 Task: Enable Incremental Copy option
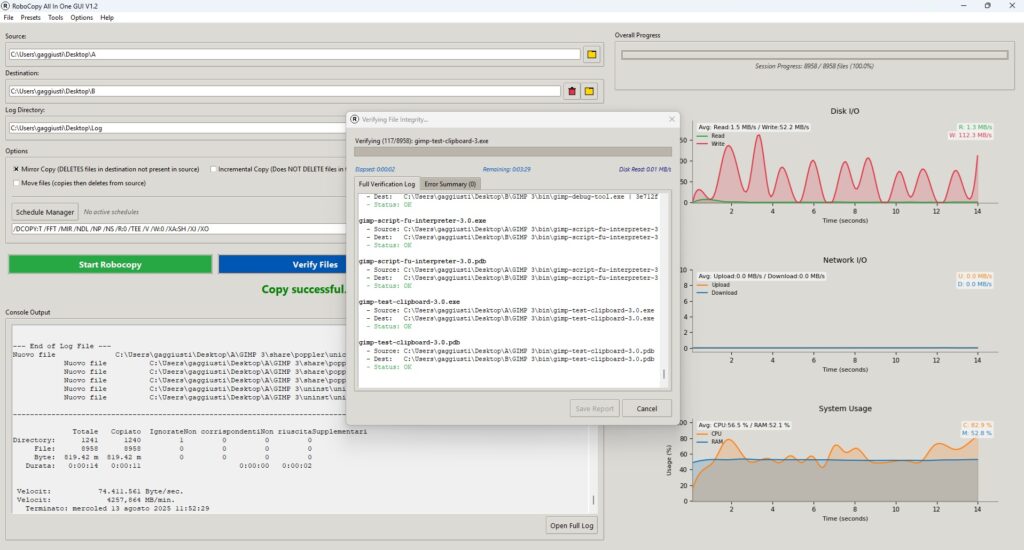point(213,169)
